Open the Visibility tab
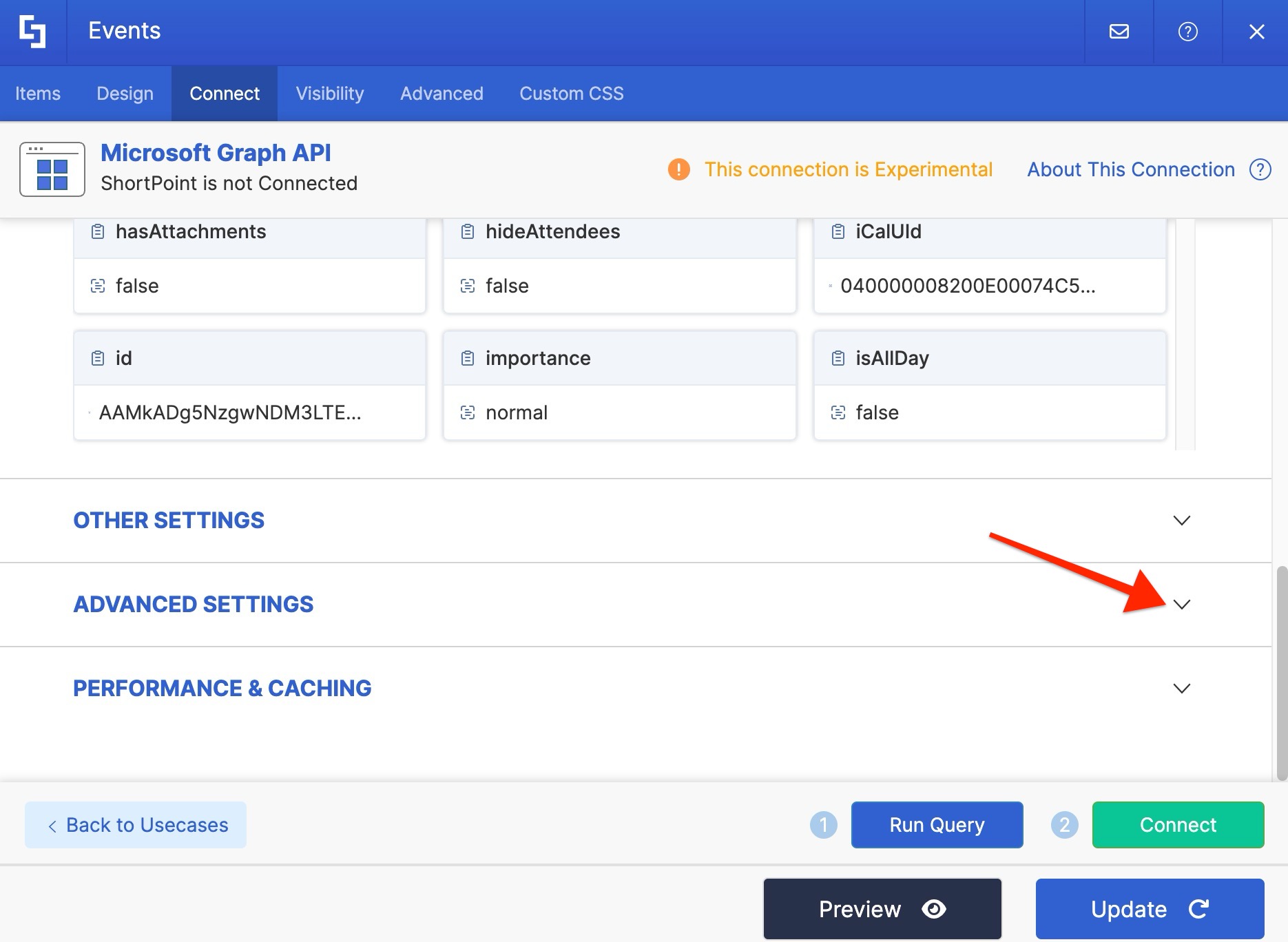 (x=330, y=94)
